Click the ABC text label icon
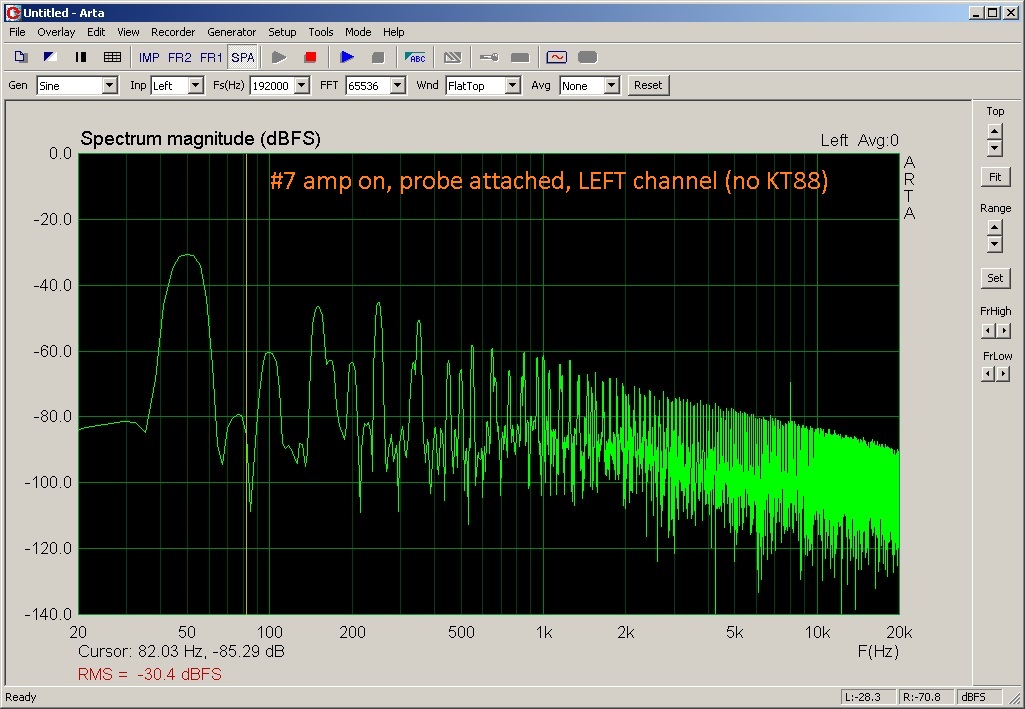Image resolution: width=1025 pixels, height=709 pixels. pos(415,58)
